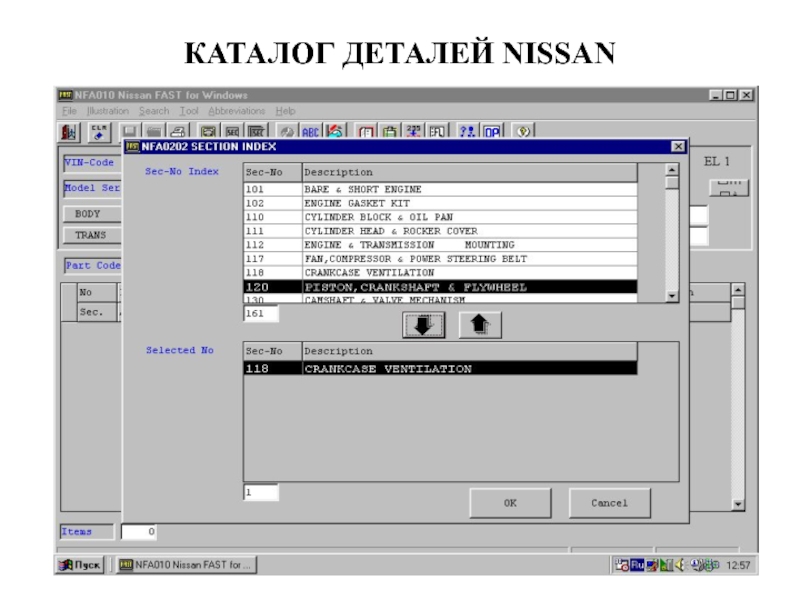This screenshot has height=600, width=800.
Task: Click the Part Code label in main window
Action: (93, 265)
